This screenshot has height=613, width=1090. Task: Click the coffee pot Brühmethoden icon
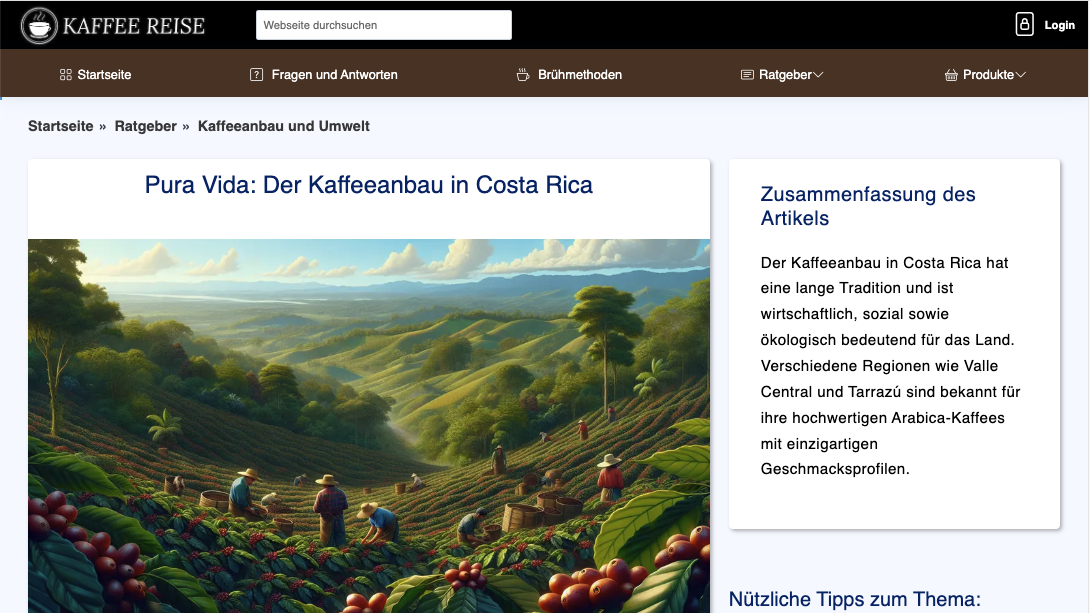pos(522,75)
